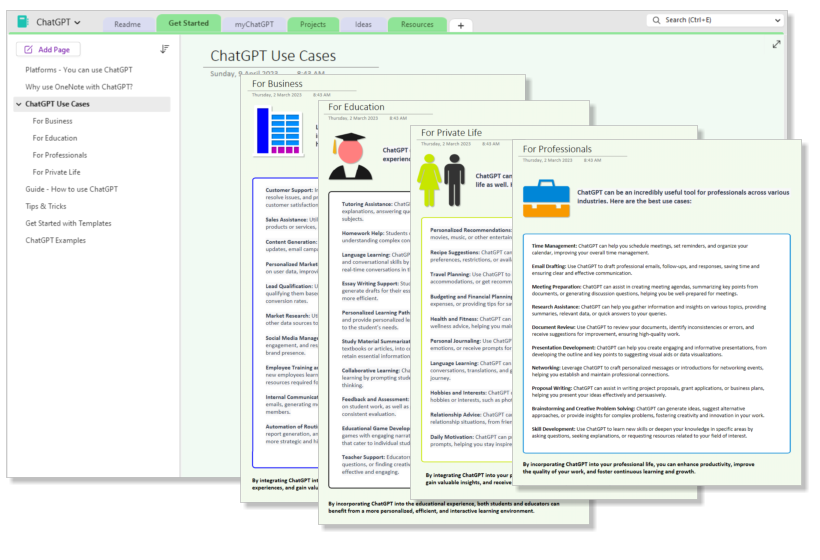Click the For Business card title

277,84
